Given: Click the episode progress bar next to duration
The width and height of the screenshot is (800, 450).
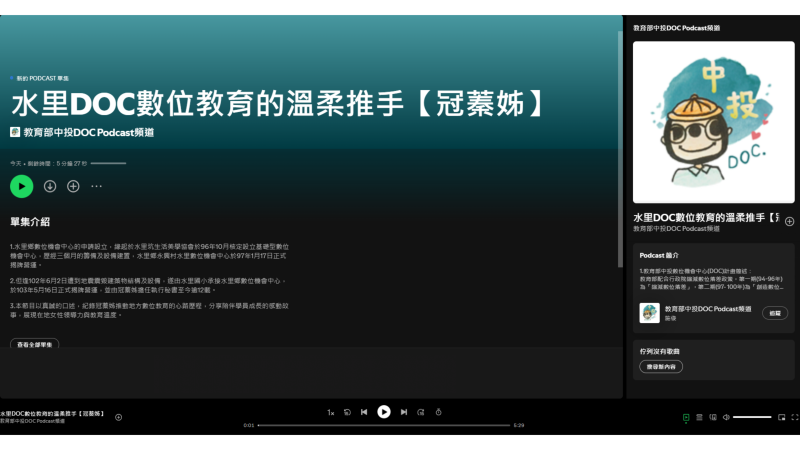Looking at the screenshot, I should (108, 163).
